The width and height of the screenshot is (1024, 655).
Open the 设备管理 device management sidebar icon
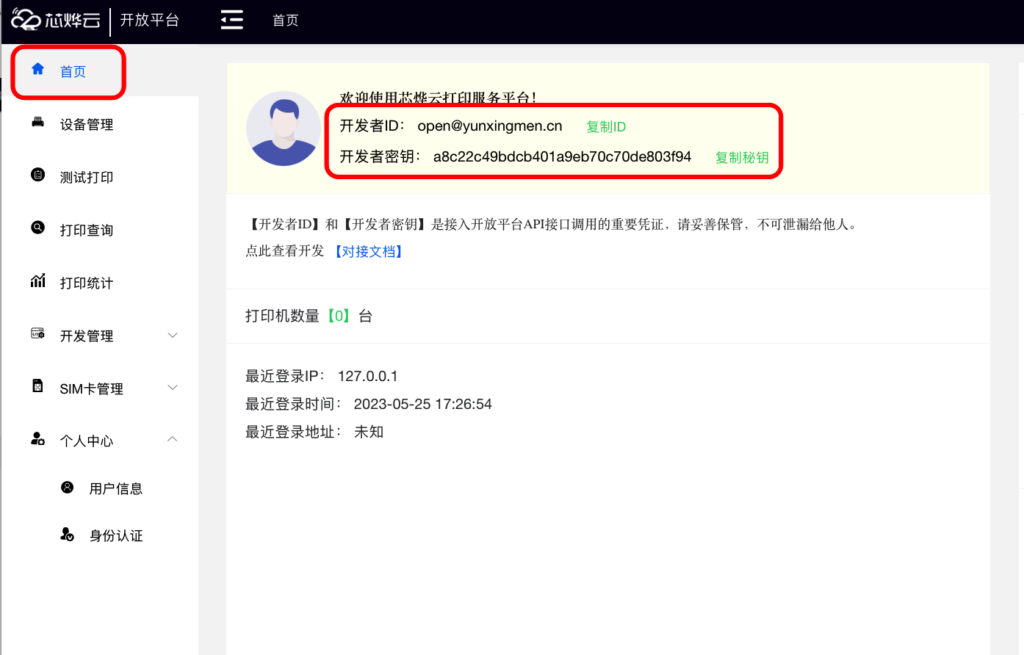click(35, 124)
